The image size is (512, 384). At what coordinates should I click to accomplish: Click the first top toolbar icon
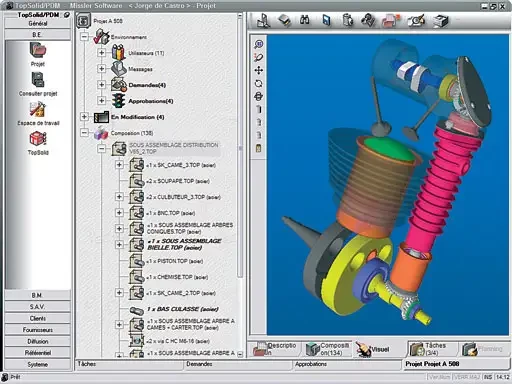263,21
